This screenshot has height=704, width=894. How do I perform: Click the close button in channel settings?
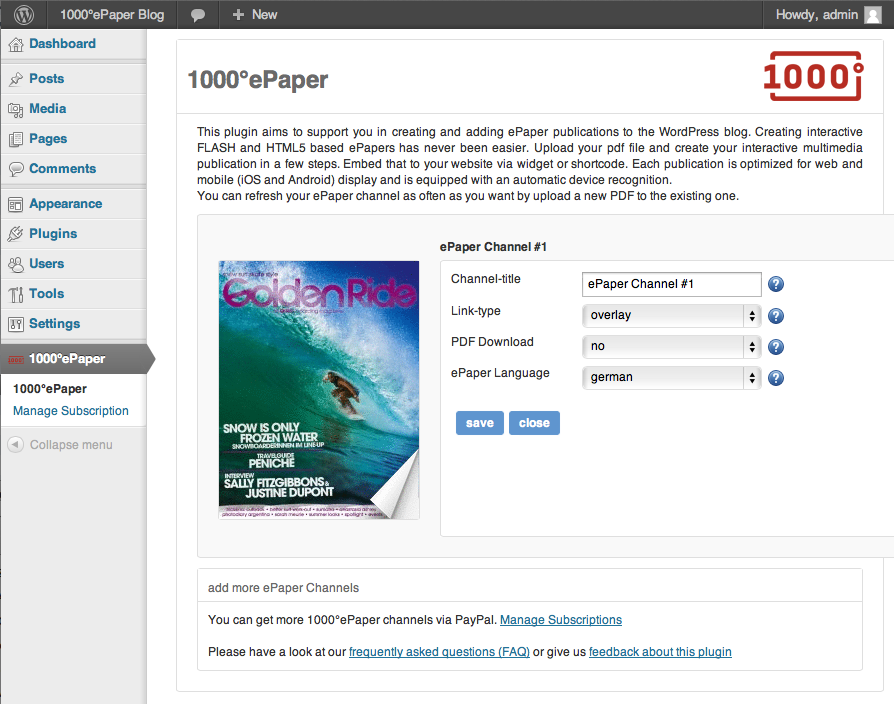tap(534, 423)
